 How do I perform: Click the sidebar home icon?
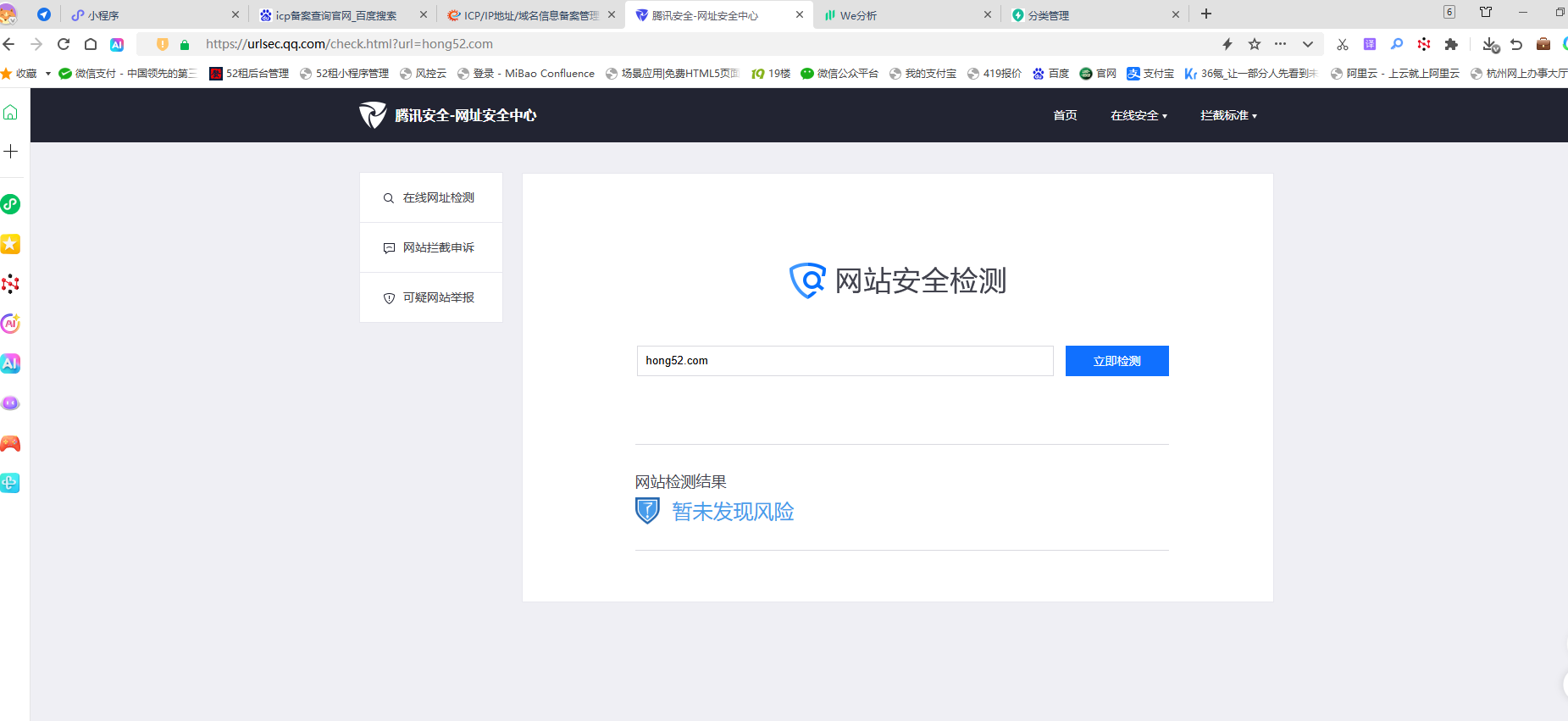[x=11, y=112]
